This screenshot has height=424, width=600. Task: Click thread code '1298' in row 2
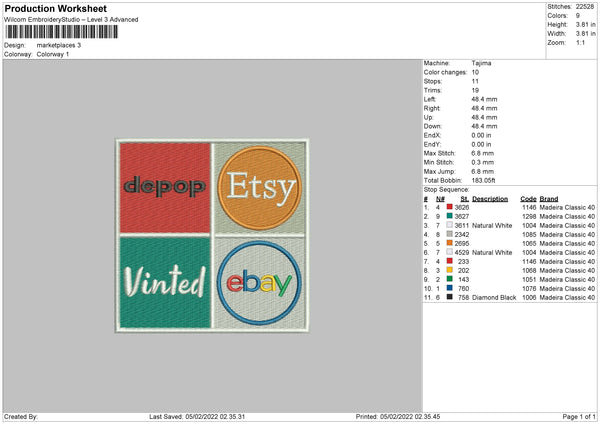[529, 217]
